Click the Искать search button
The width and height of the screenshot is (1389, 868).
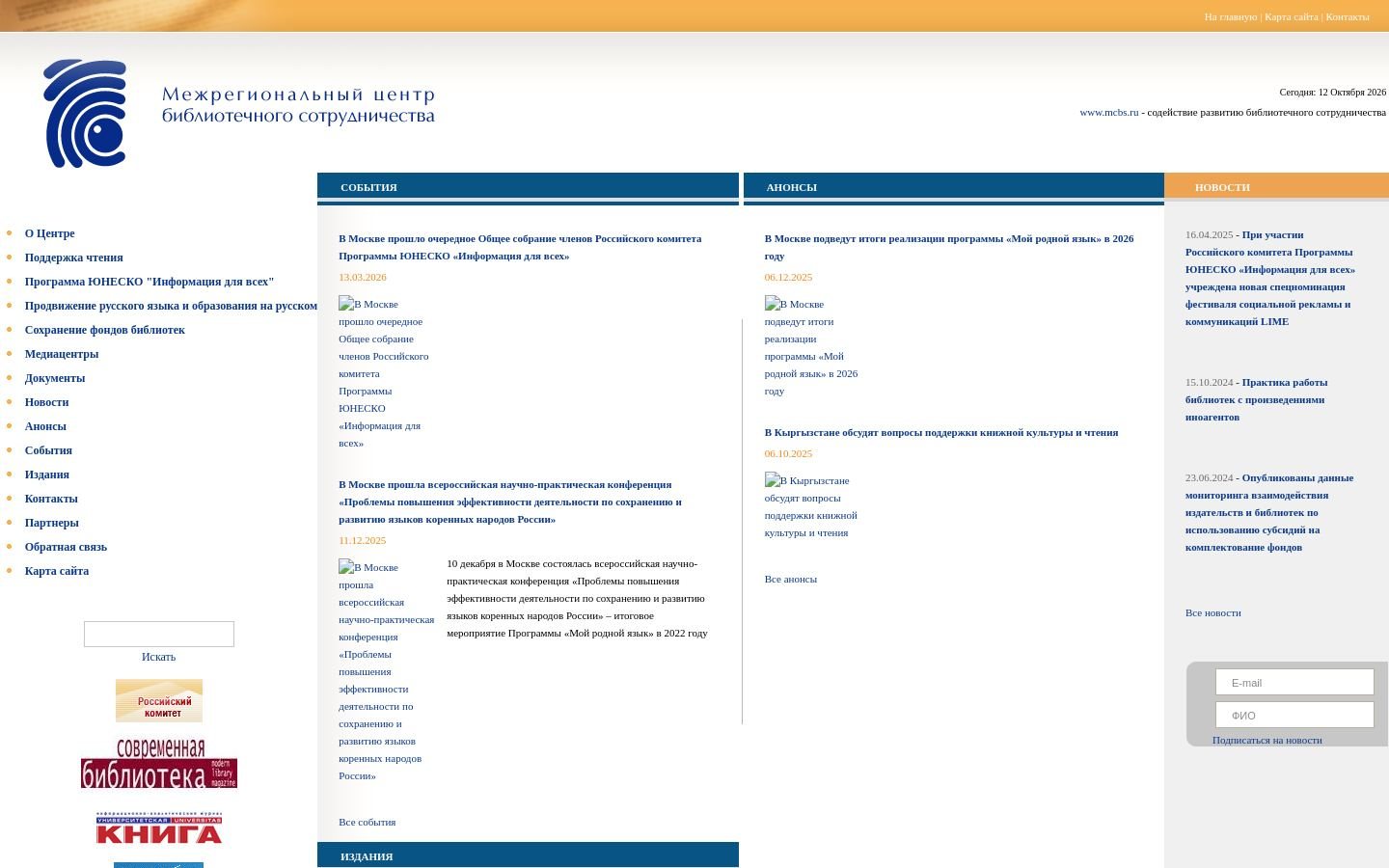click(x=159, y=657)
